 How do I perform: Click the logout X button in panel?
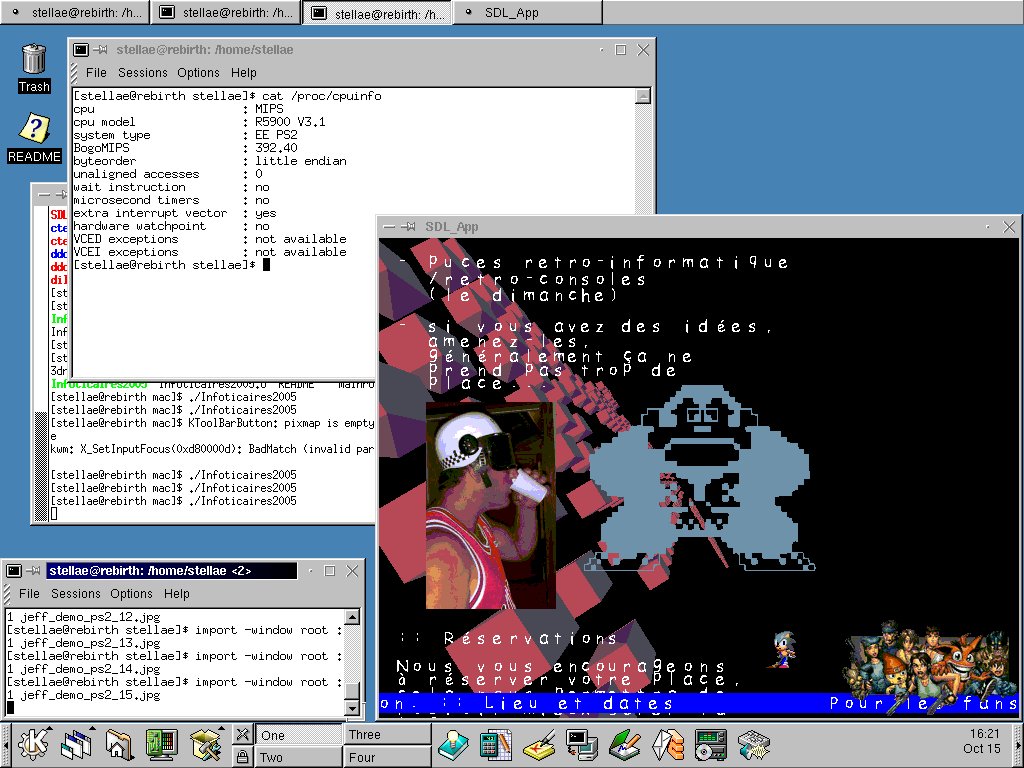(242, 734)
